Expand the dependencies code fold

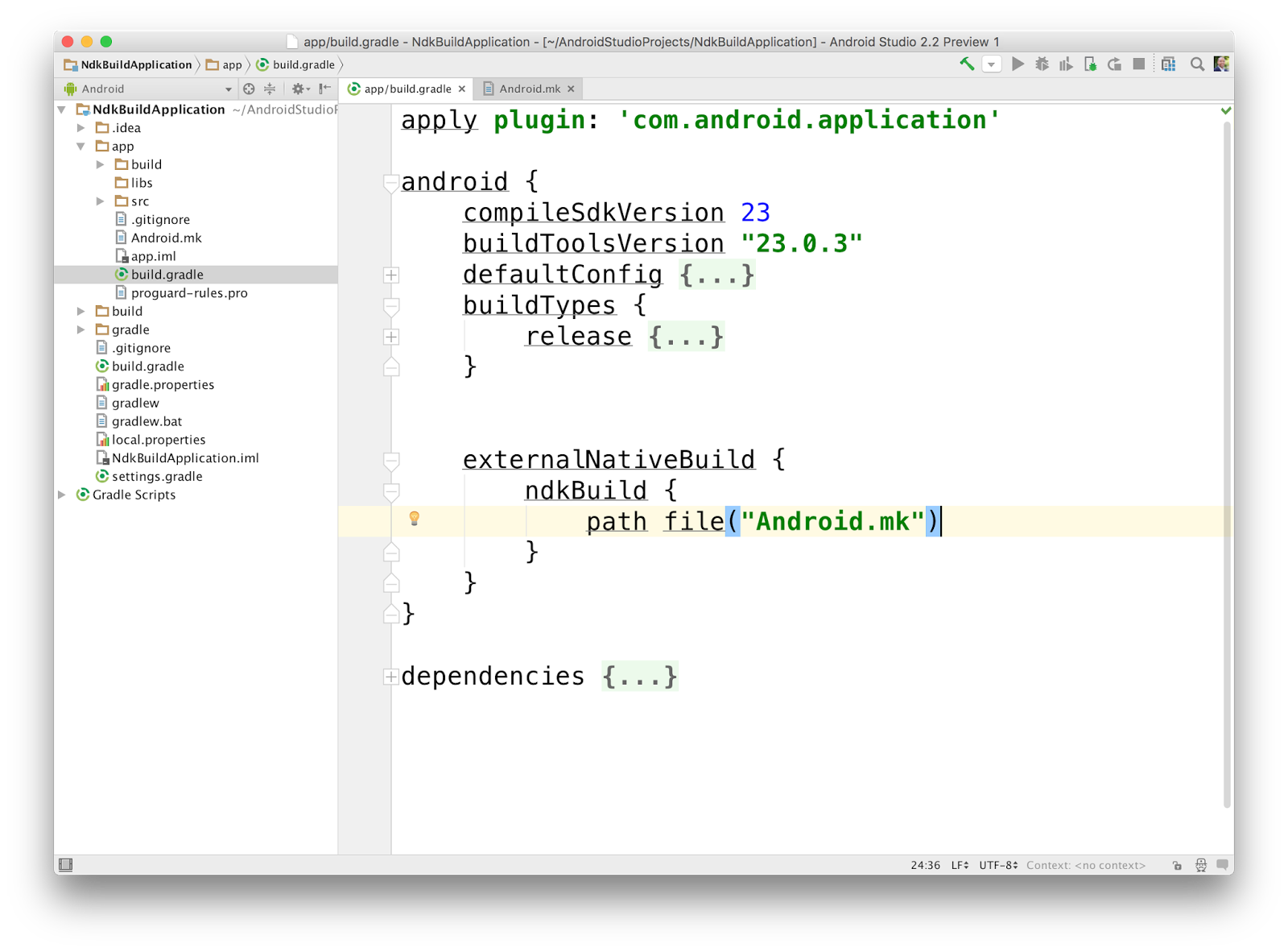[390, 677]
